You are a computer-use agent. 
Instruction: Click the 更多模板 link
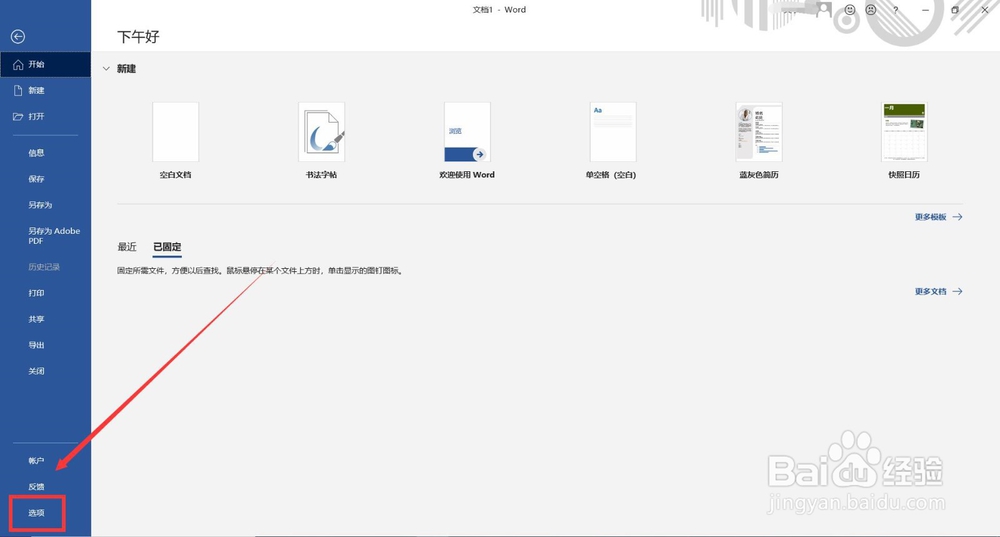coord(938,217)
